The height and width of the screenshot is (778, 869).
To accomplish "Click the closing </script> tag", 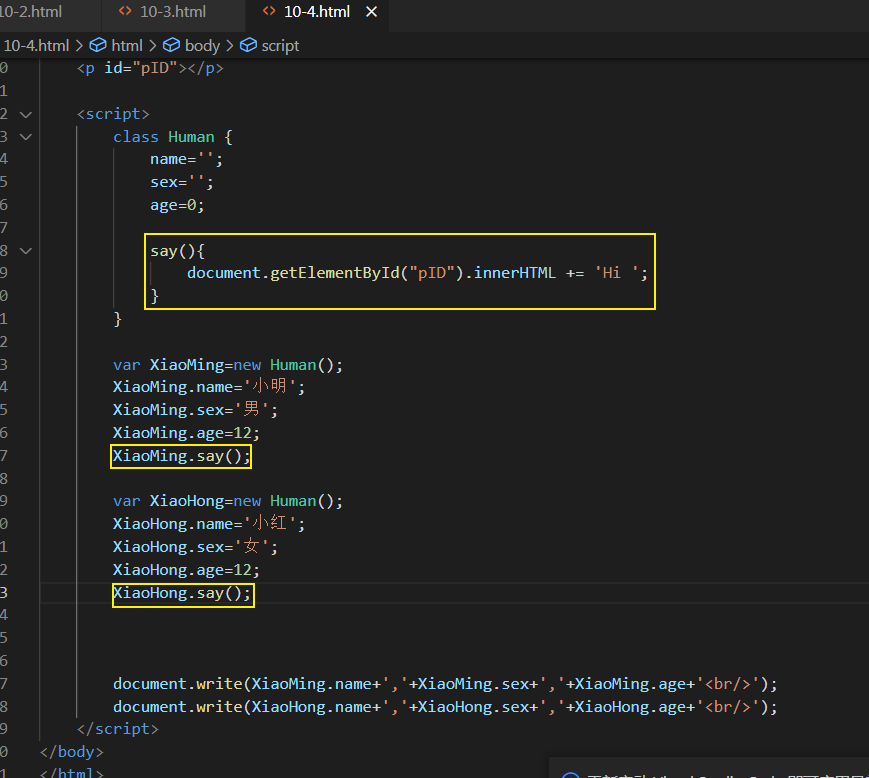I will click(117, 729).
